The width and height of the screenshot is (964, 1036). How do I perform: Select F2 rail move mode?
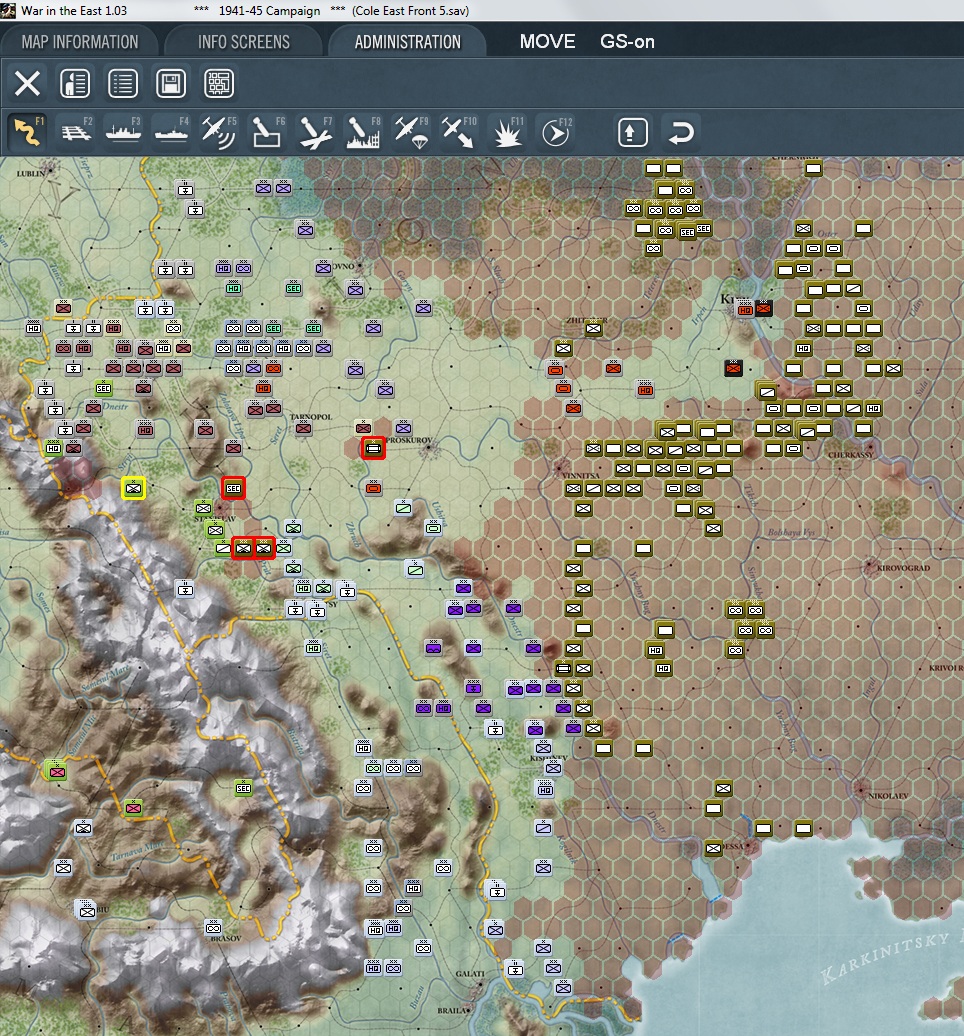[75, 131]
